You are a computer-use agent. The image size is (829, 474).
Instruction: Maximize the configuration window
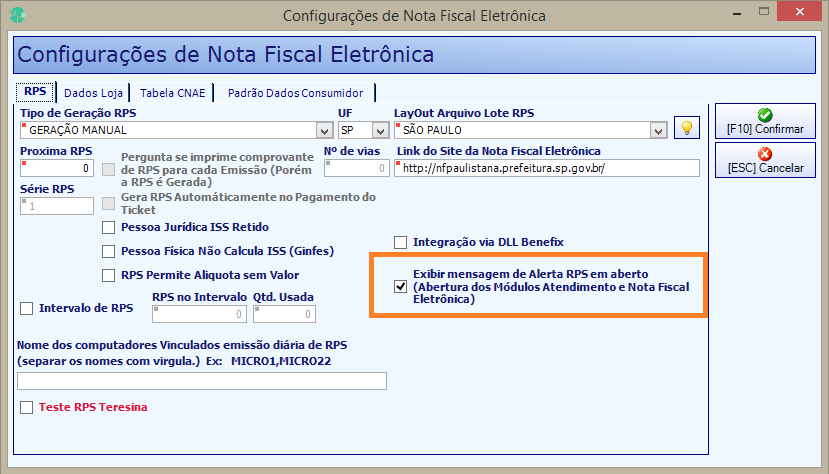(x=763, y=12)
